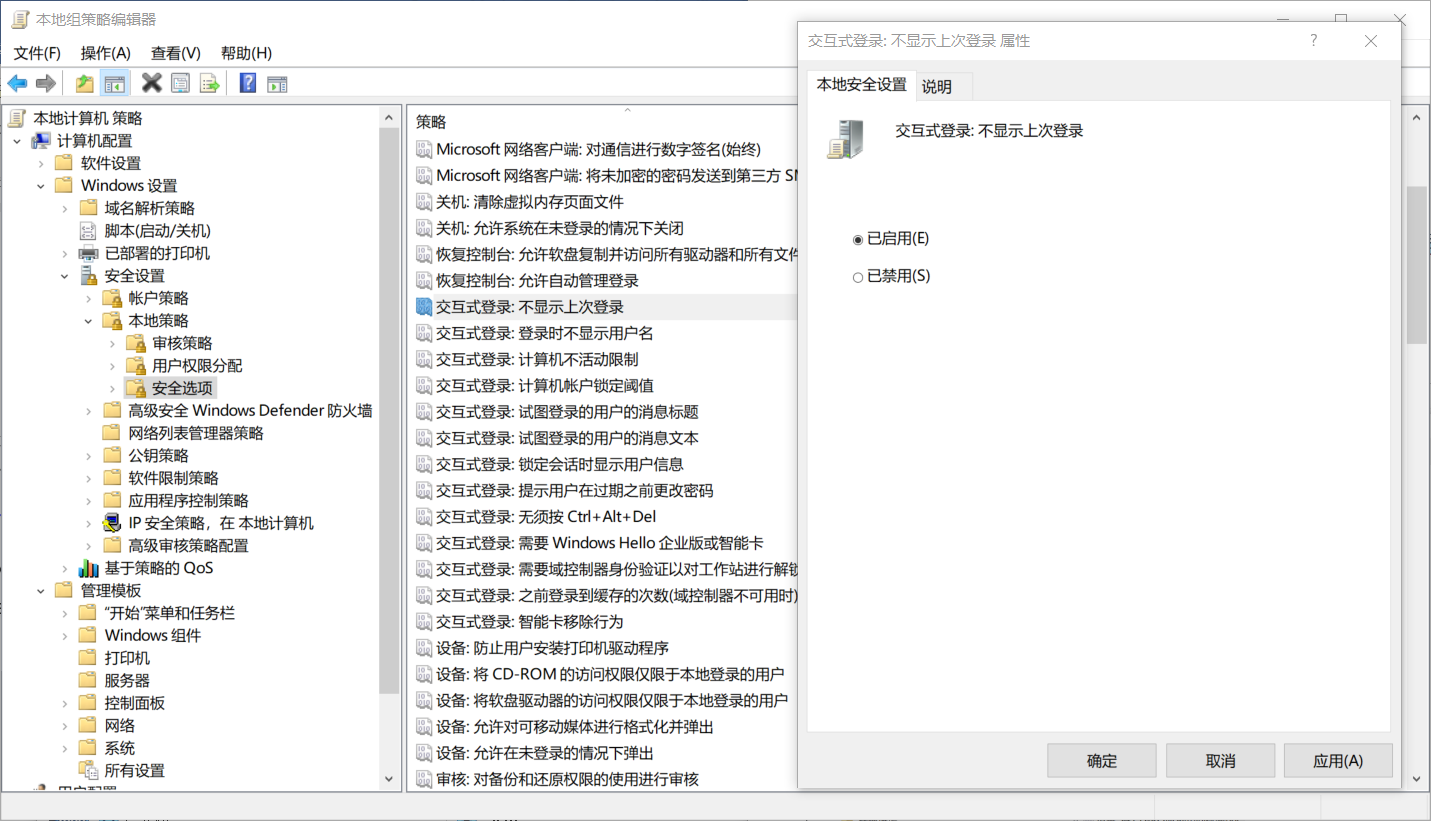
Task: Open the 操作(A) menu
Action: coord(106,53)
